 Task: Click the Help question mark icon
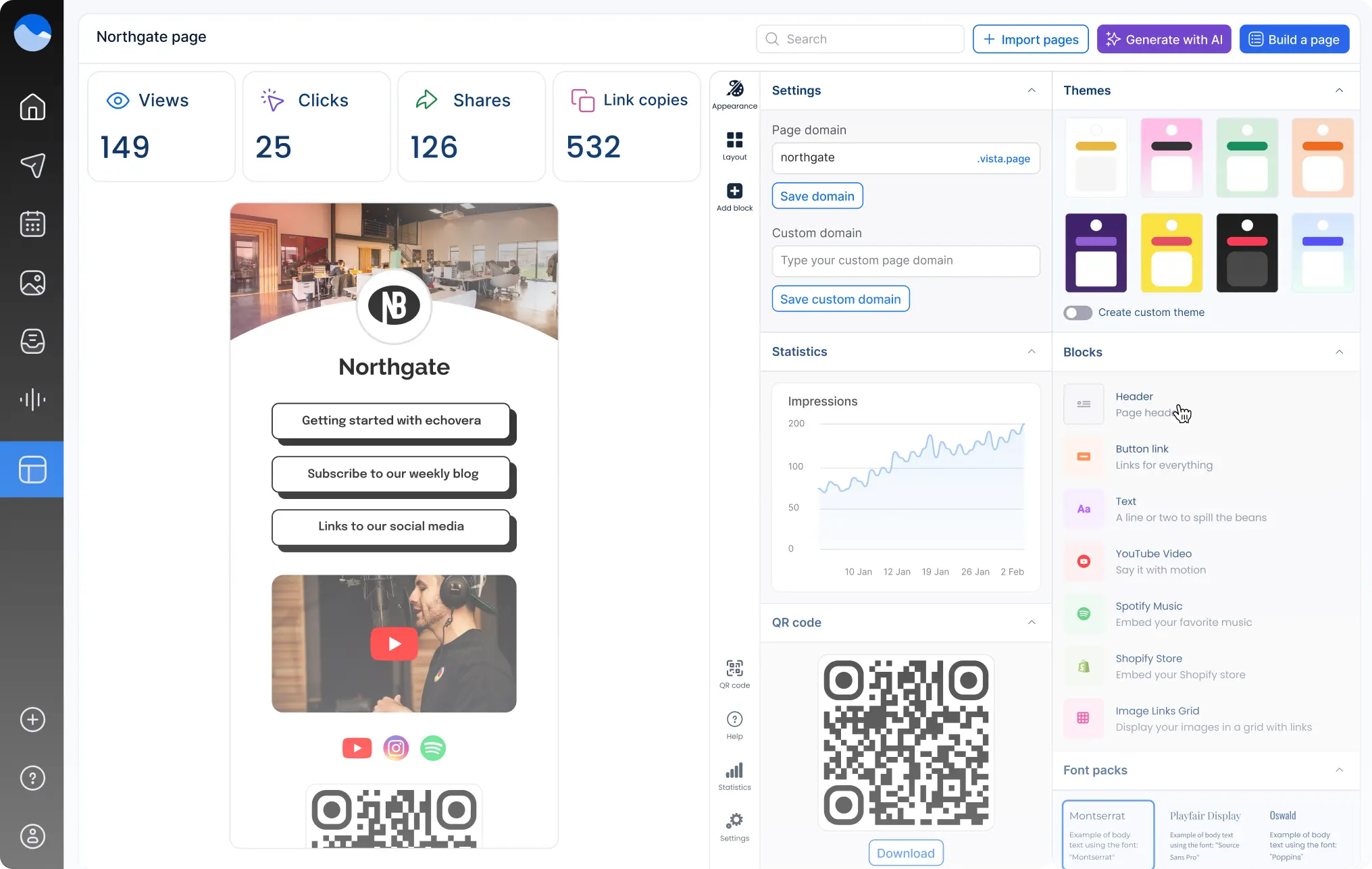[x=734, y=722]
